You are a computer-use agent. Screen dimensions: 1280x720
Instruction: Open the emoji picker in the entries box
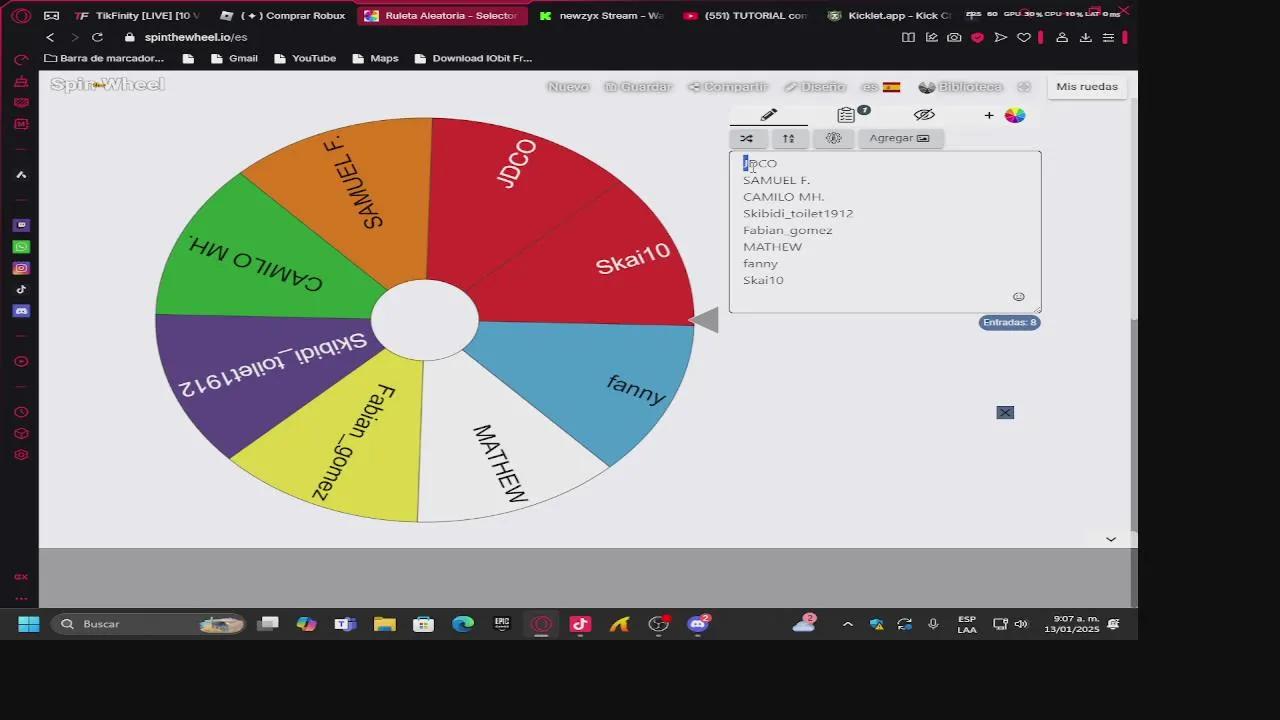pyautogui.click(x=1018, y=297)
